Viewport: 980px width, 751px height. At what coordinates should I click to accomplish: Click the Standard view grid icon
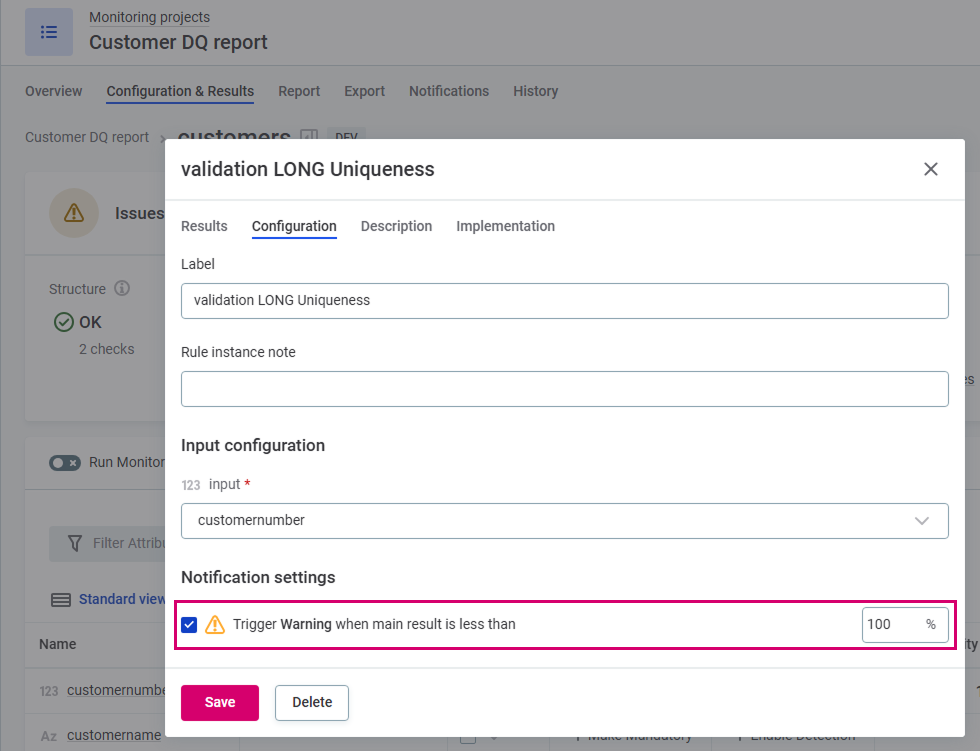pos(61,599)
